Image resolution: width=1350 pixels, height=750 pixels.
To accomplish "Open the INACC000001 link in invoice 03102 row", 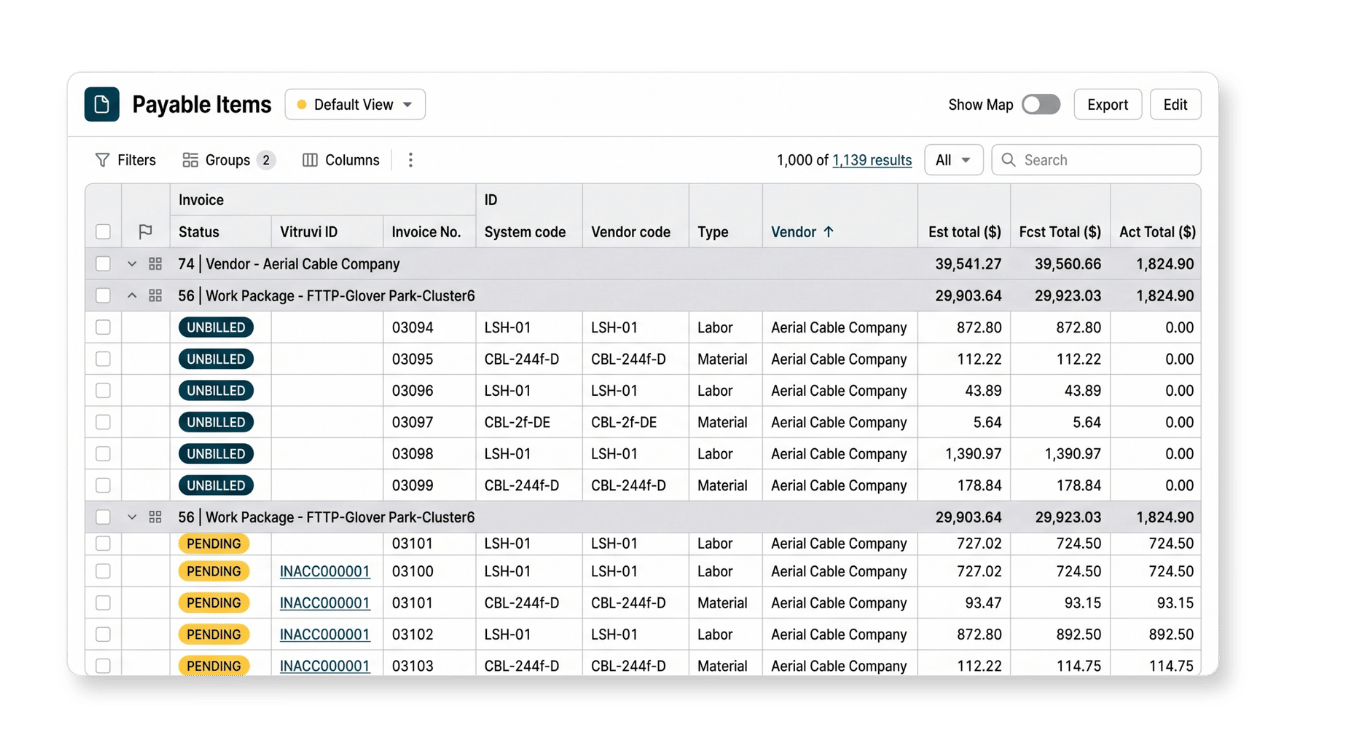I will pos(325,634).
